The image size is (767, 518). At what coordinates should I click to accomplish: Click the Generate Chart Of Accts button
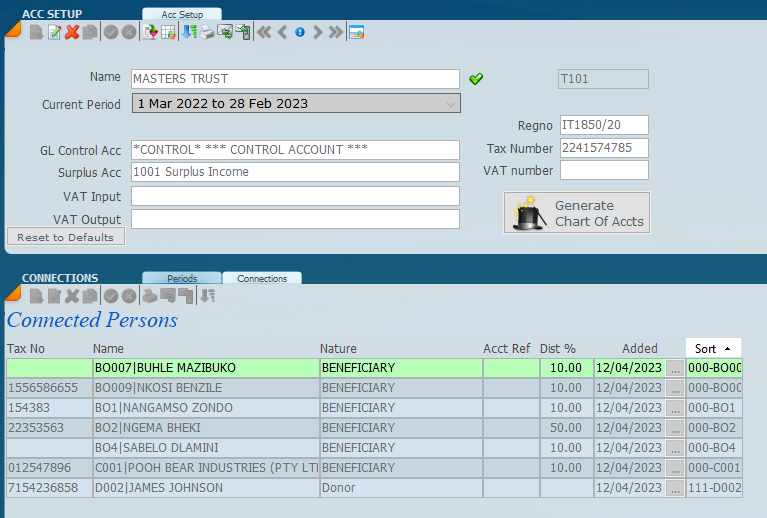coord(577,213)
